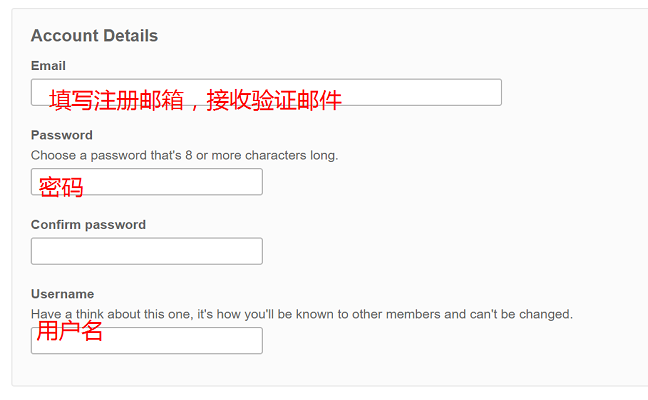Click the red 密码 annotation
Screen dimensions: 648x400
tap(61, 187)
